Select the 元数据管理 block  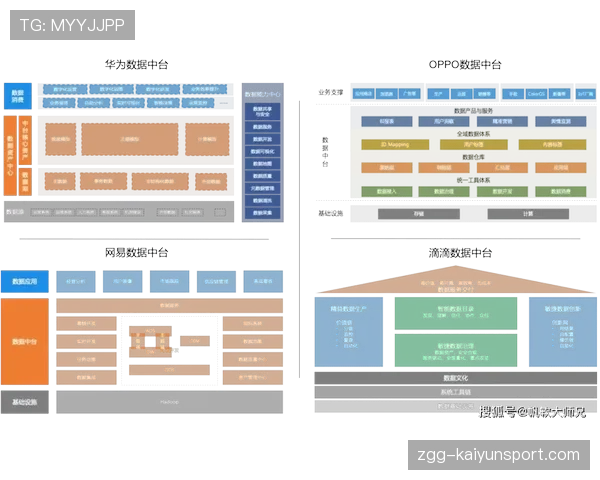click(262, 188)
